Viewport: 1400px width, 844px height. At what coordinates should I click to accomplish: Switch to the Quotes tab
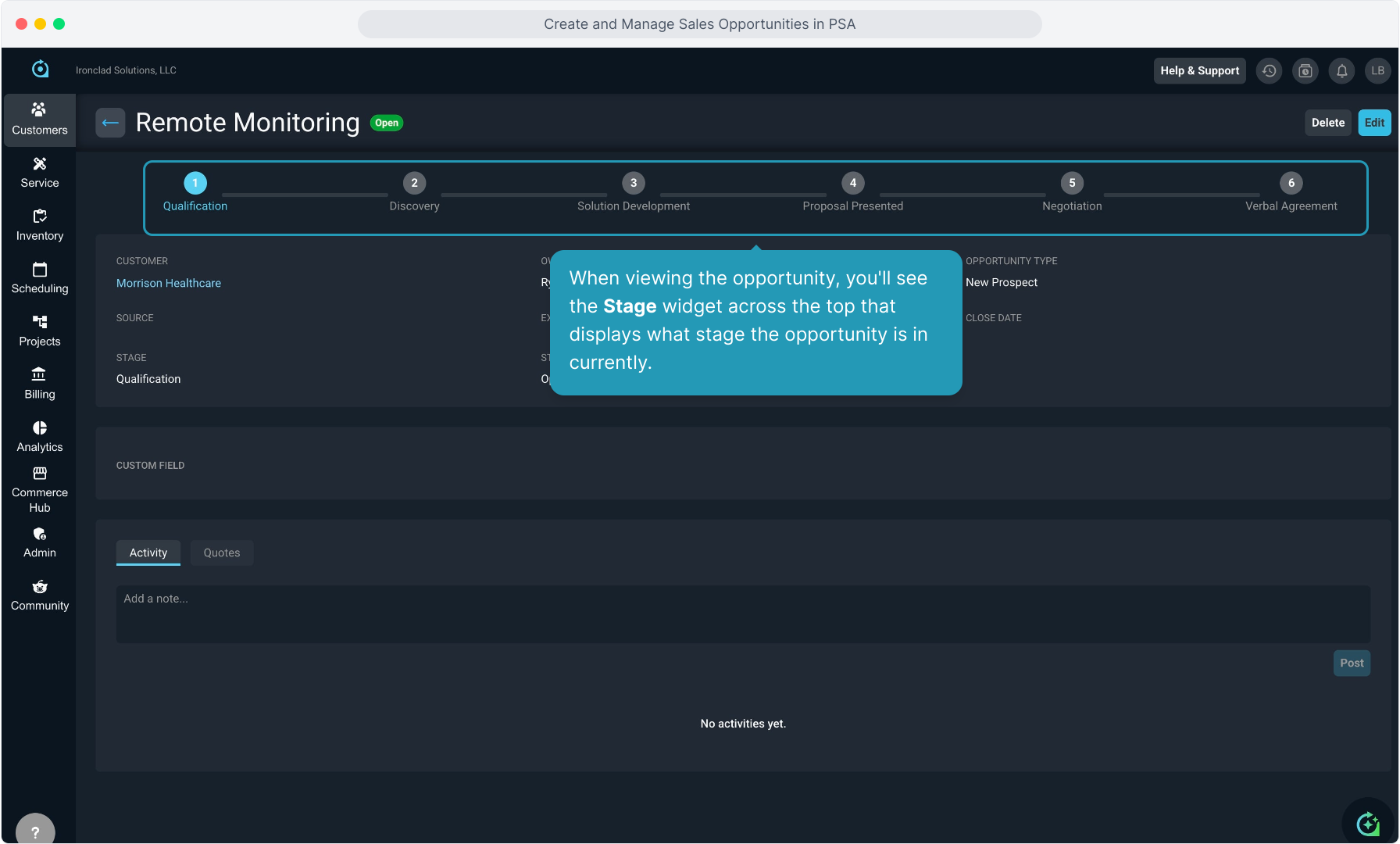pos(222,553)
